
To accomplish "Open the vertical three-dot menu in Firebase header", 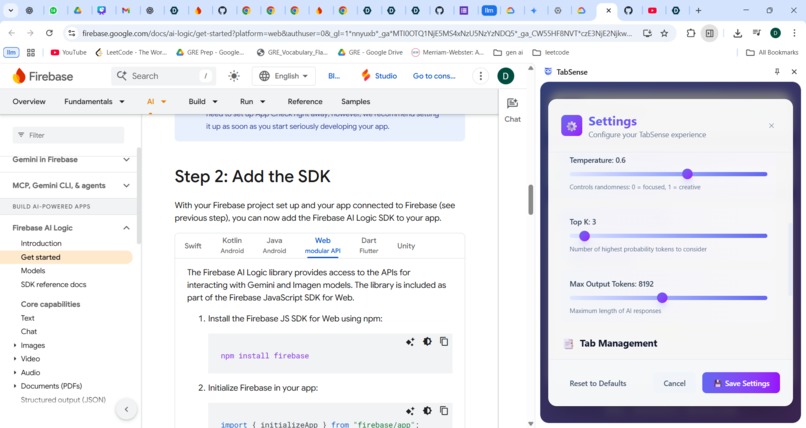I will pos(481,76).
